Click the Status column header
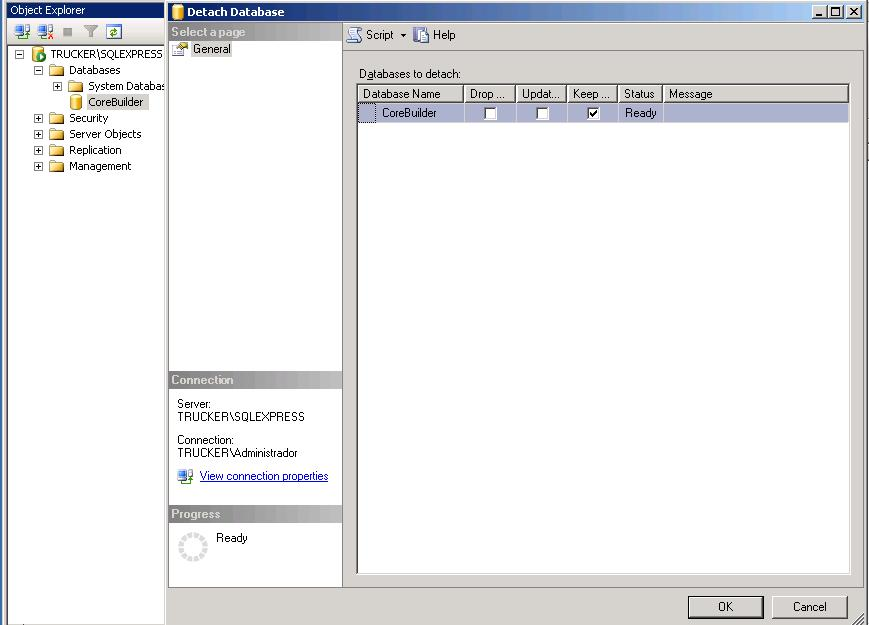869x625 pixels. 640,94
